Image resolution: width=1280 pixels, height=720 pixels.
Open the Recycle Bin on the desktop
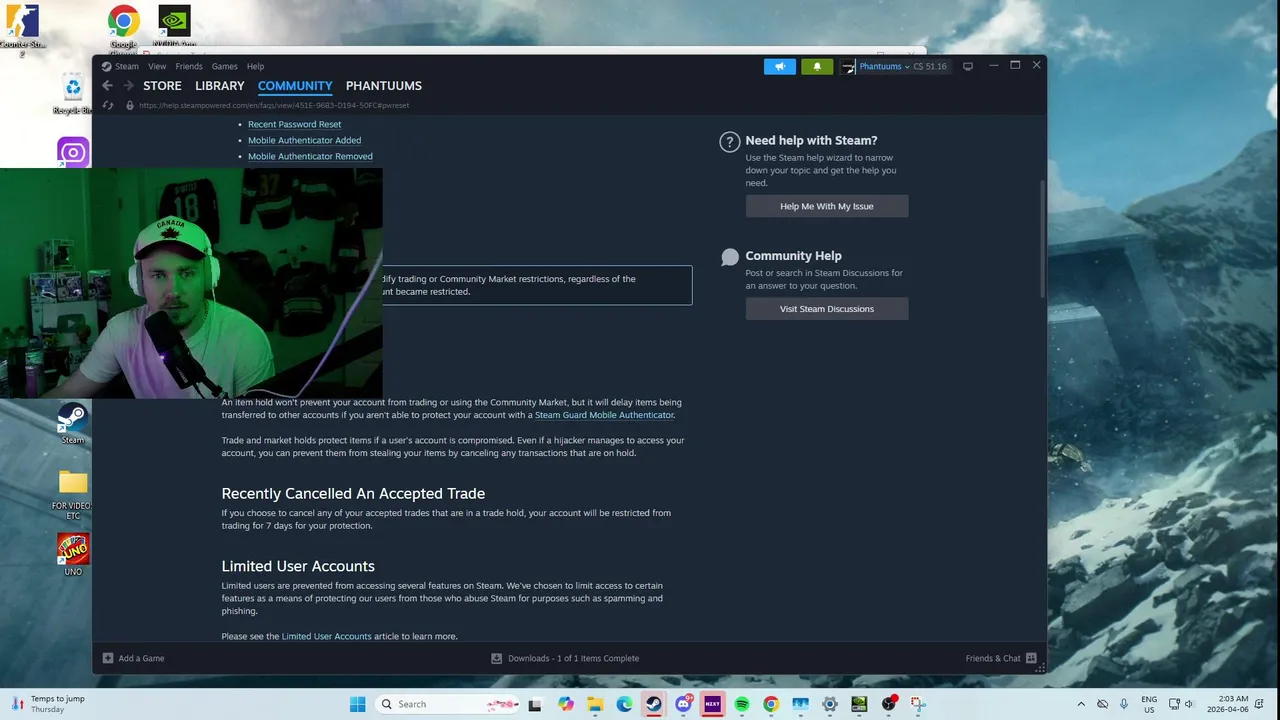click(73, 93)
